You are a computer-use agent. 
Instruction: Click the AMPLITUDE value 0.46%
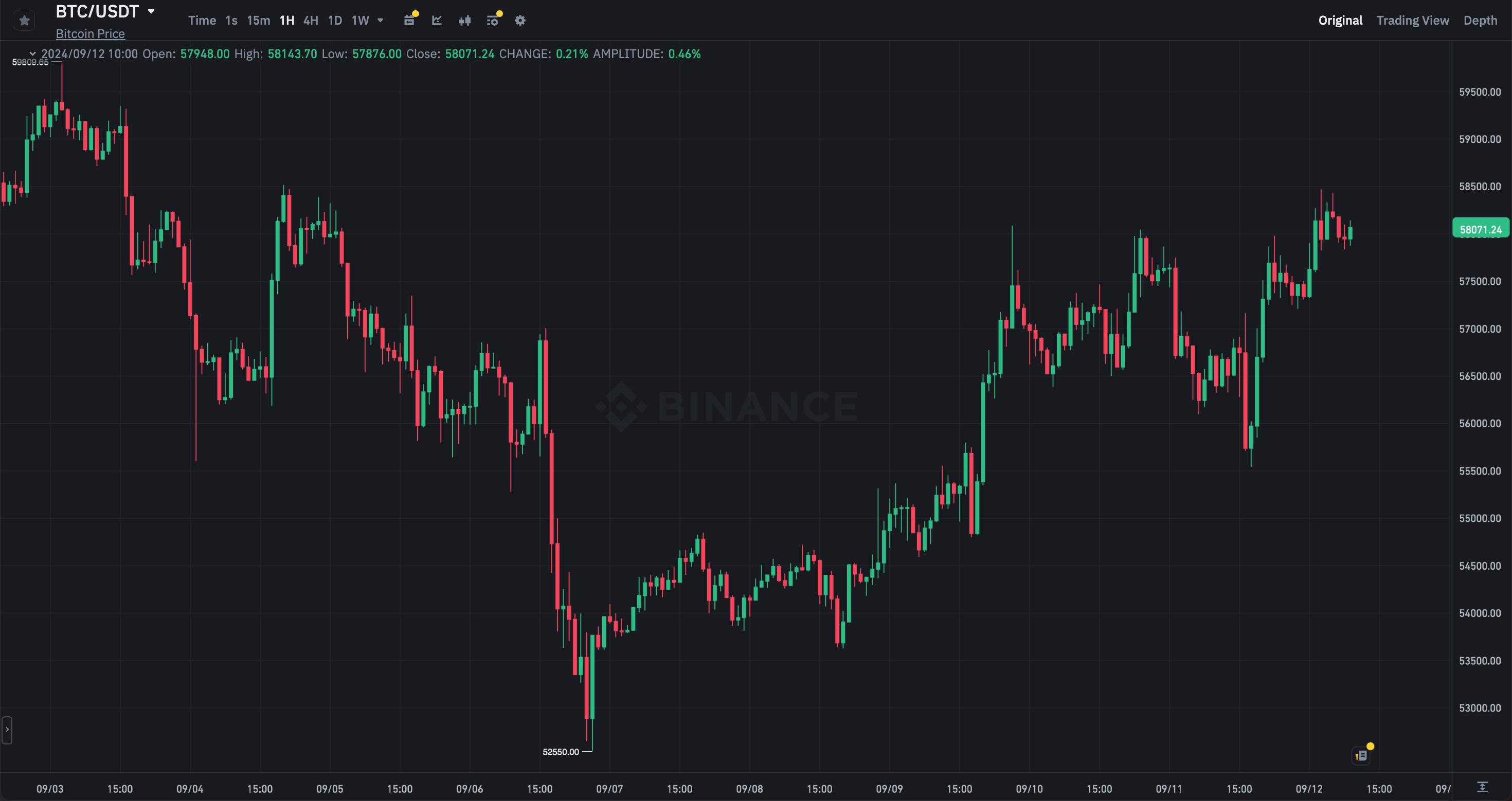coord(685,54)
